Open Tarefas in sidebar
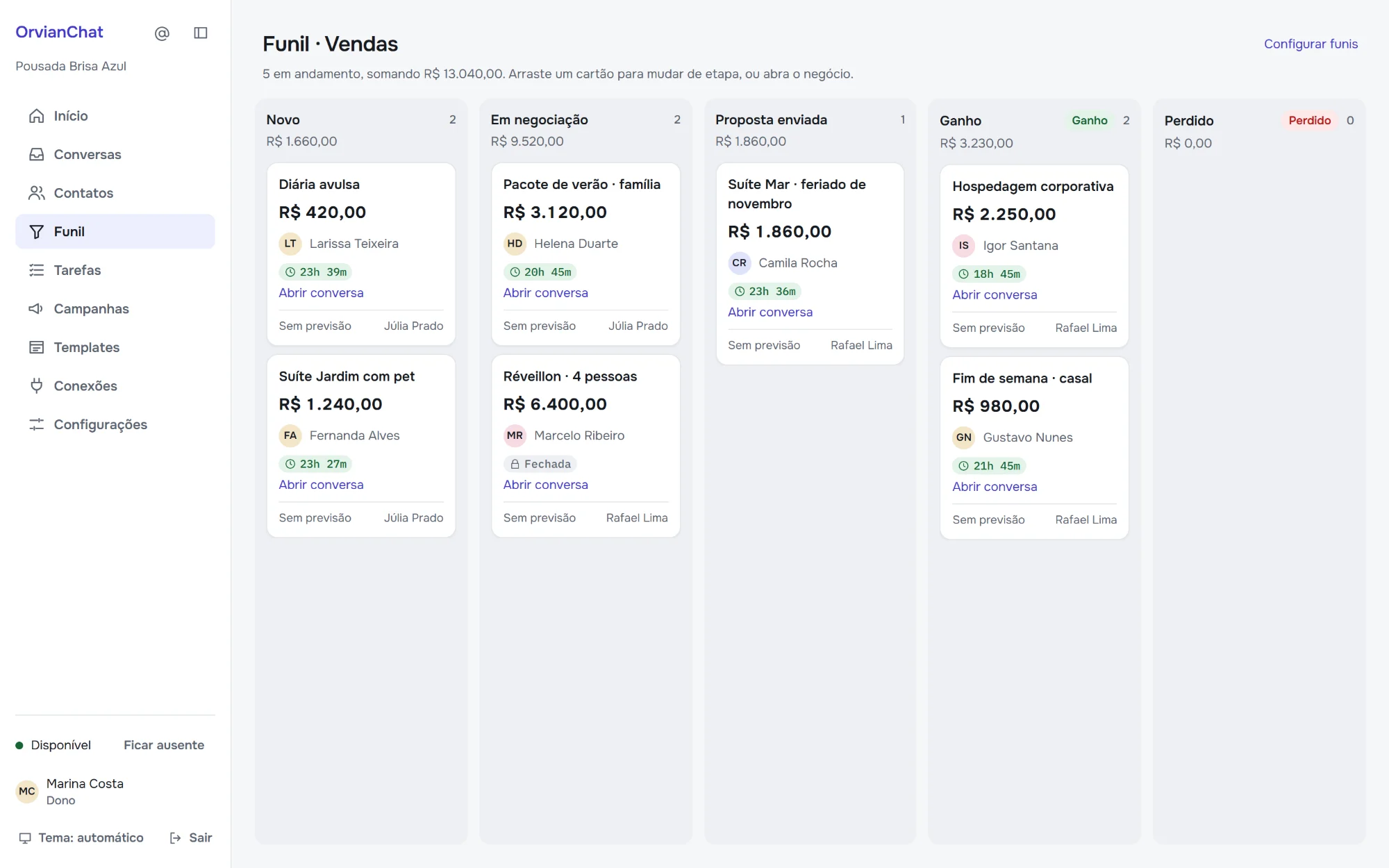 (115, 270)
